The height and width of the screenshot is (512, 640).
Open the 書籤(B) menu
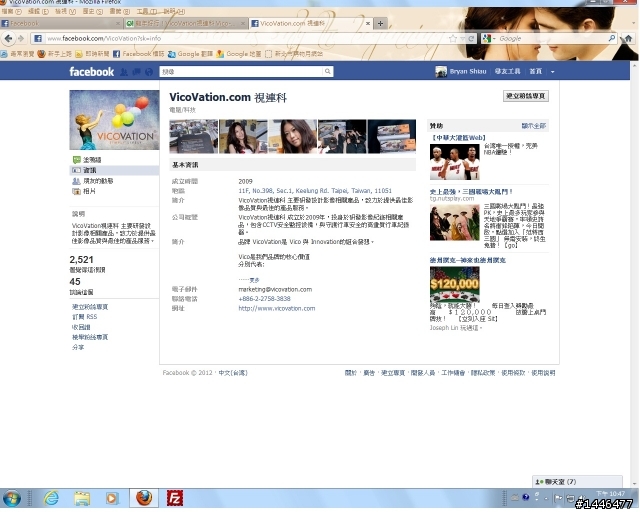click(x=120, y=11)
